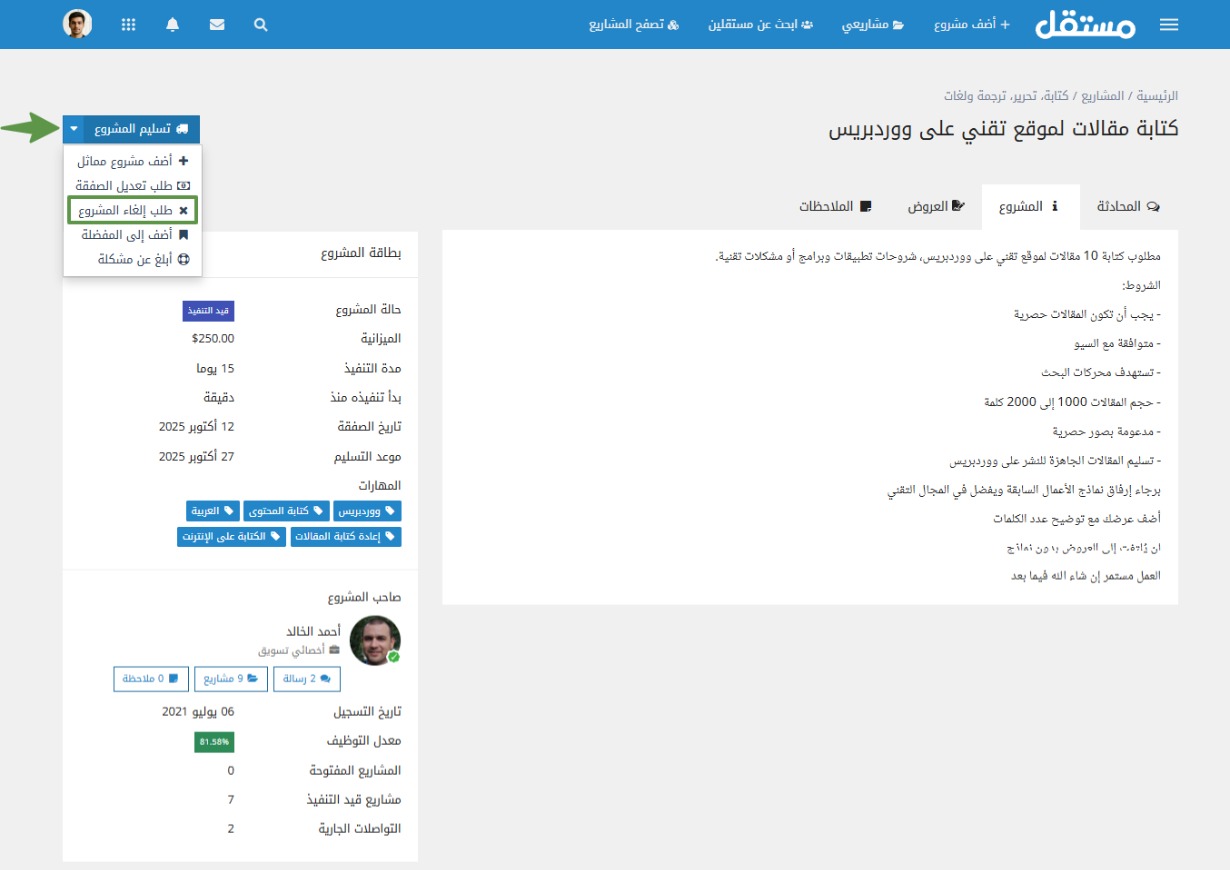This screenshot has height=870, width=1230.
Task: Click the user profile avatar in header
Action: tap(77, 24)
